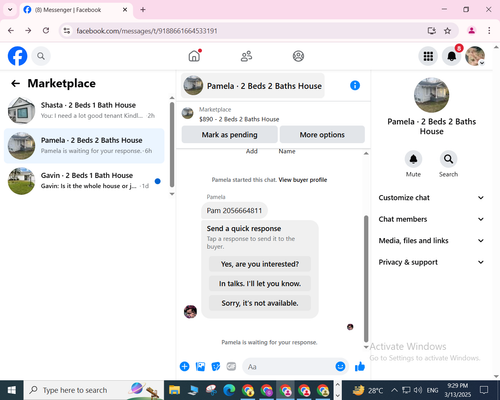Open View buyer profile link

(x=303, y=180)
